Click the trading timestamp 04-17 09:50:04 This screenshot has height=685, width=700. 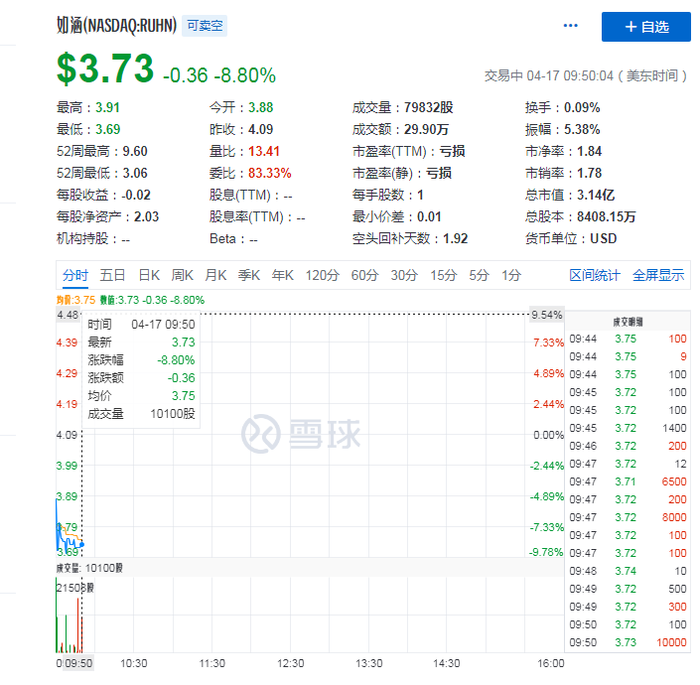click(570, 76)
